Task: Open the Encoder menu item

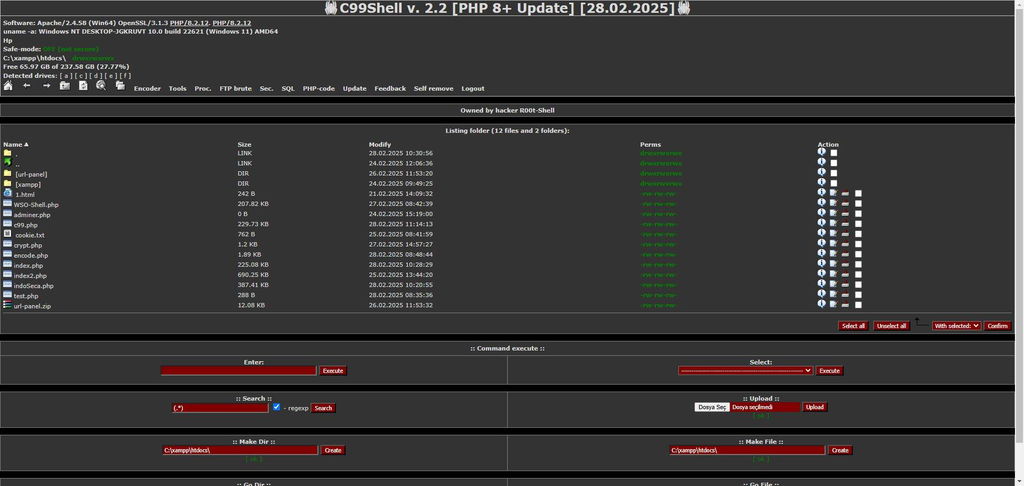Action: coord(147,88)
